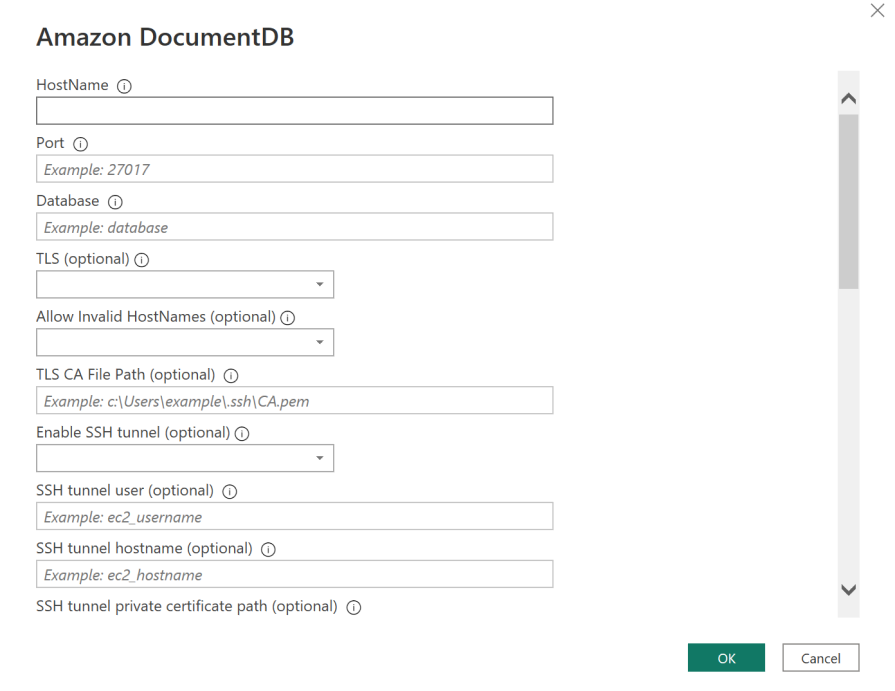Click the Allow Invalid HostNames info icon
Screen dimensions: 895x691
[287, 317]
